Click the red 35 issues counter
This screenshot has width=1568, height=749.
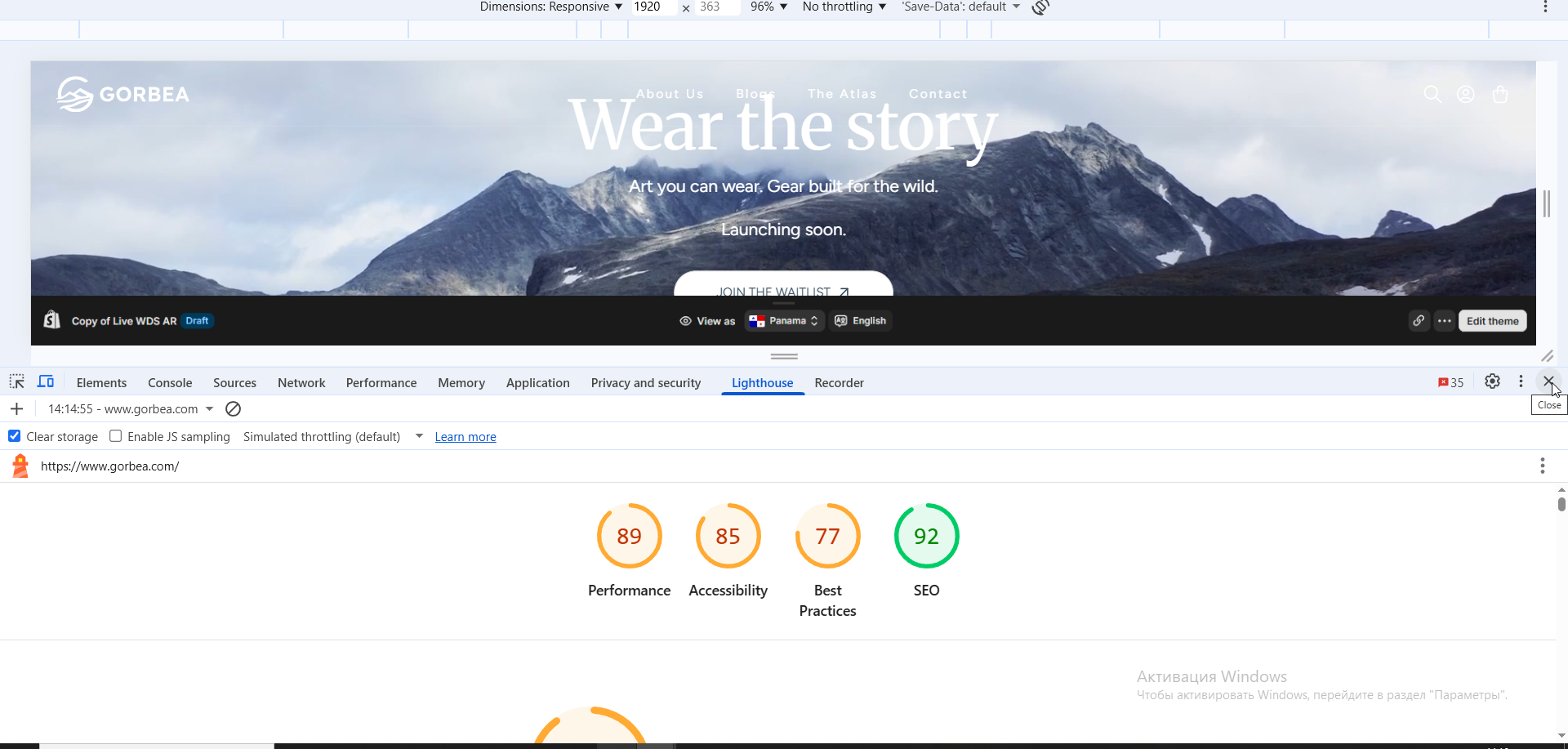[x=1450, y=382]
